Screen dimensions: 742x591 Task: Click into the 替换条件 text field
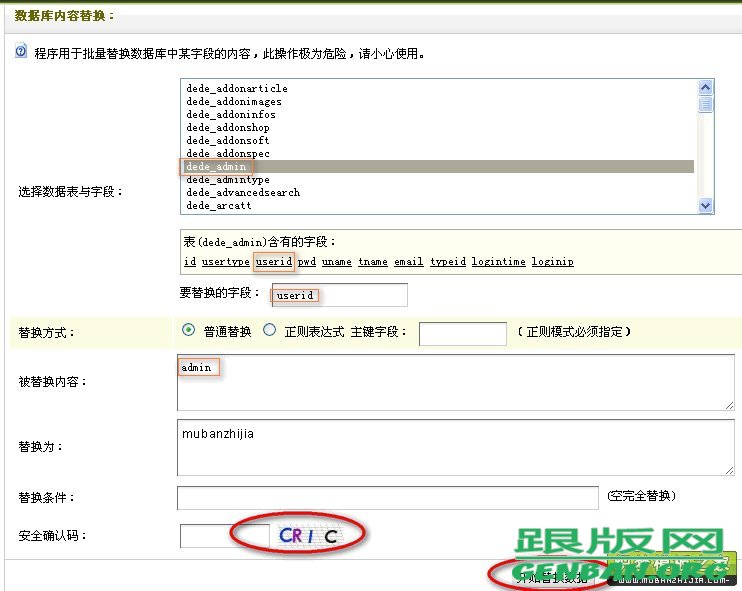tap(389, 497)
